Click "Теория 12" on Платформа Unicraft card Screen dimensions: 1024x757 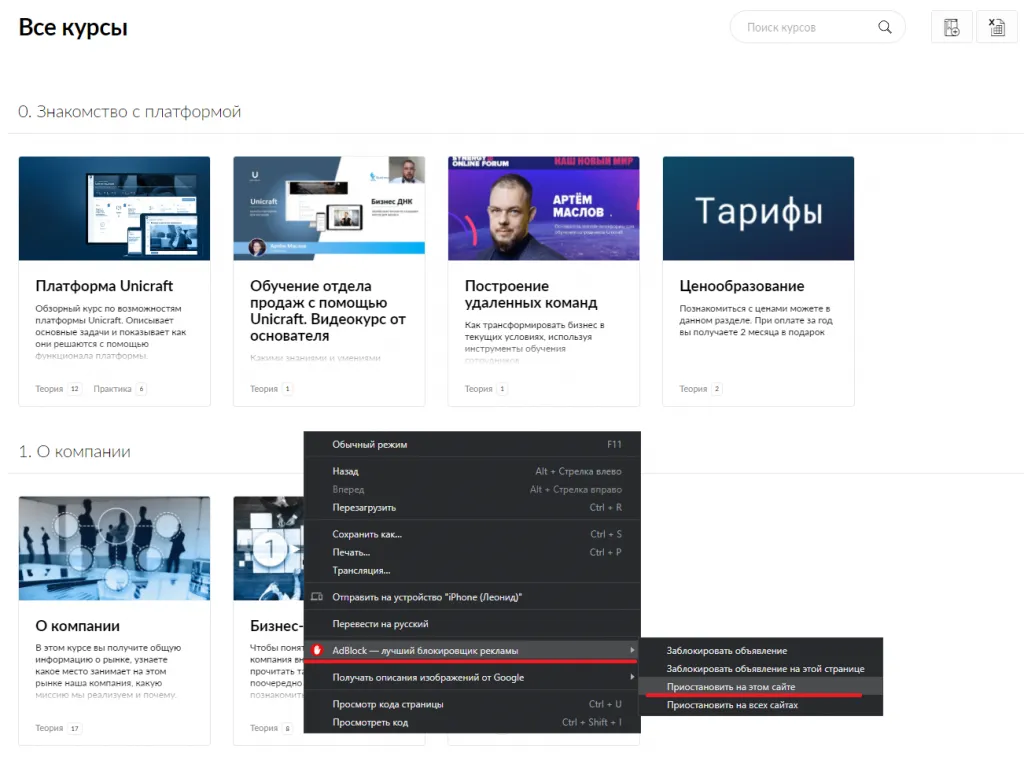58,389
